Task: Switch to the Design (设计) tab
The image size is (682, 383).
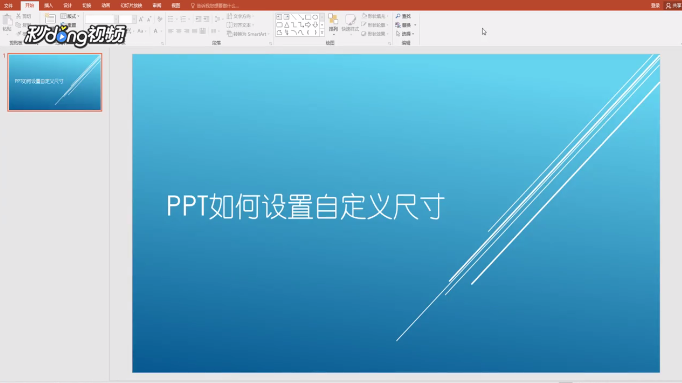Action: (x=67, y=6)
